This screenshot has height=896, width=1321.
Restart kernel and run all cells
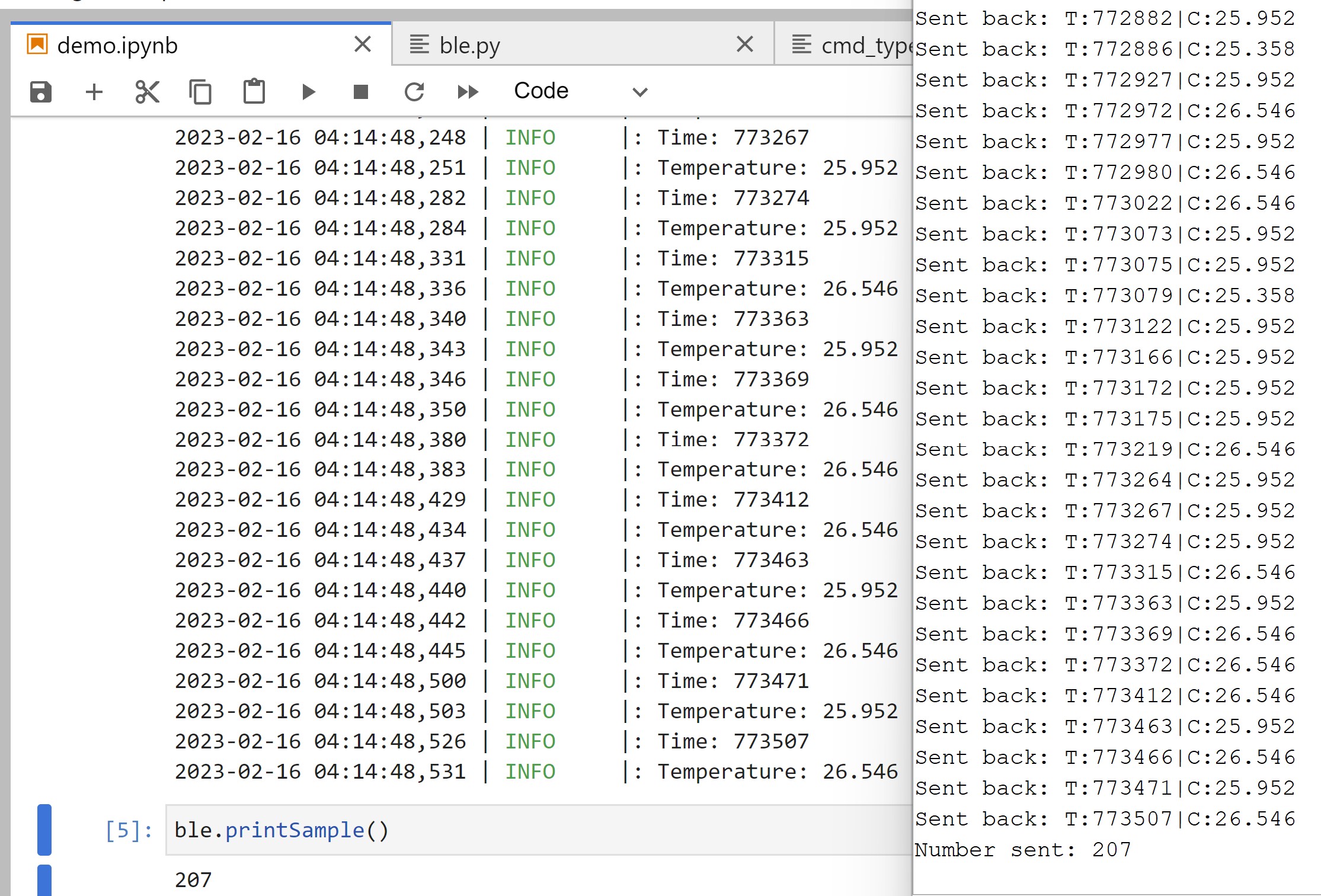(x=468, y=92)
